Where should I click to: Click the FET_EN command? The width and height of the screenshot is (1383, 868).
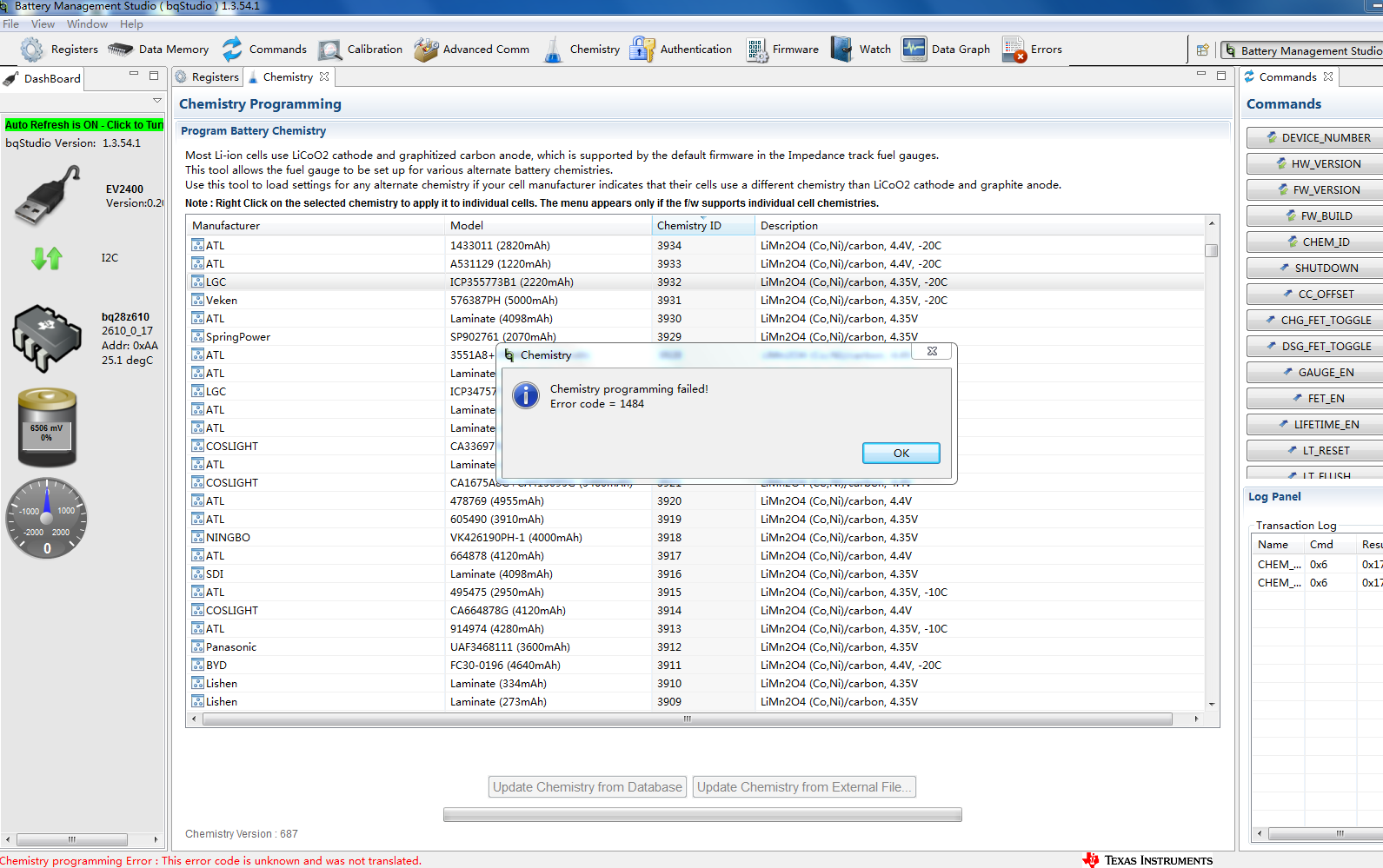click(1316, 398)
